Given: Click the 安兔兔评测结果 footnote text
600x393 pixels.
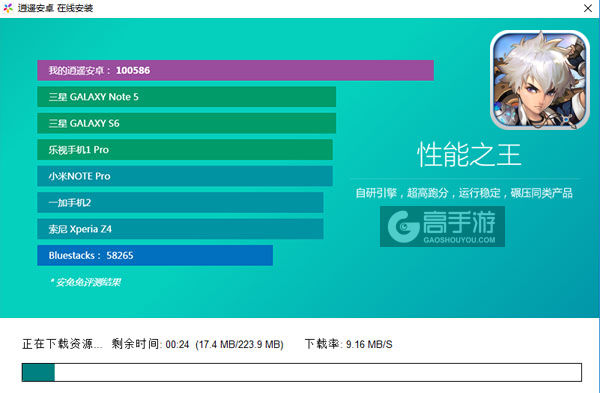Looking at the screenshot, I should [86, 282].
